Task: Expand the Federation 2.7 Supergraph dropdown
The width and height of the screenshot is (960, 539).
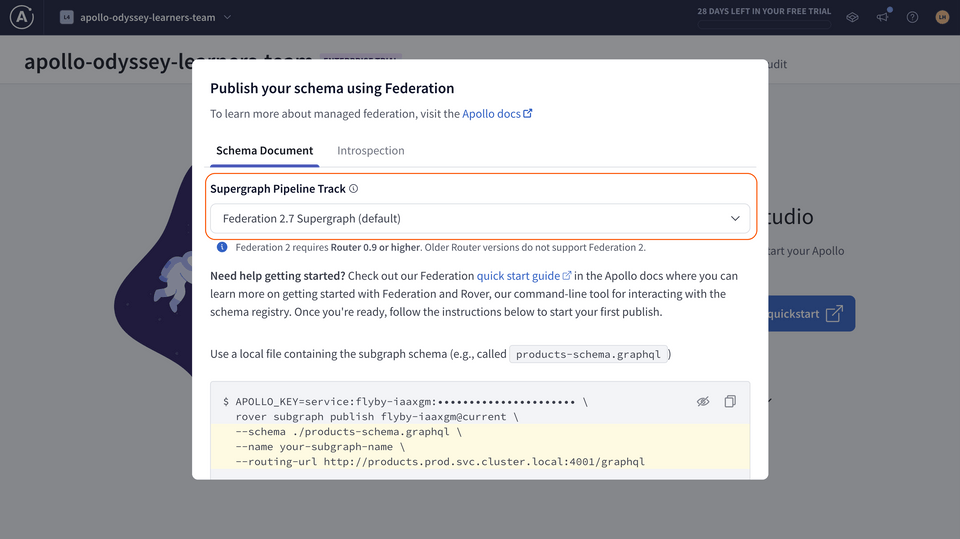Action: [480, 219]
